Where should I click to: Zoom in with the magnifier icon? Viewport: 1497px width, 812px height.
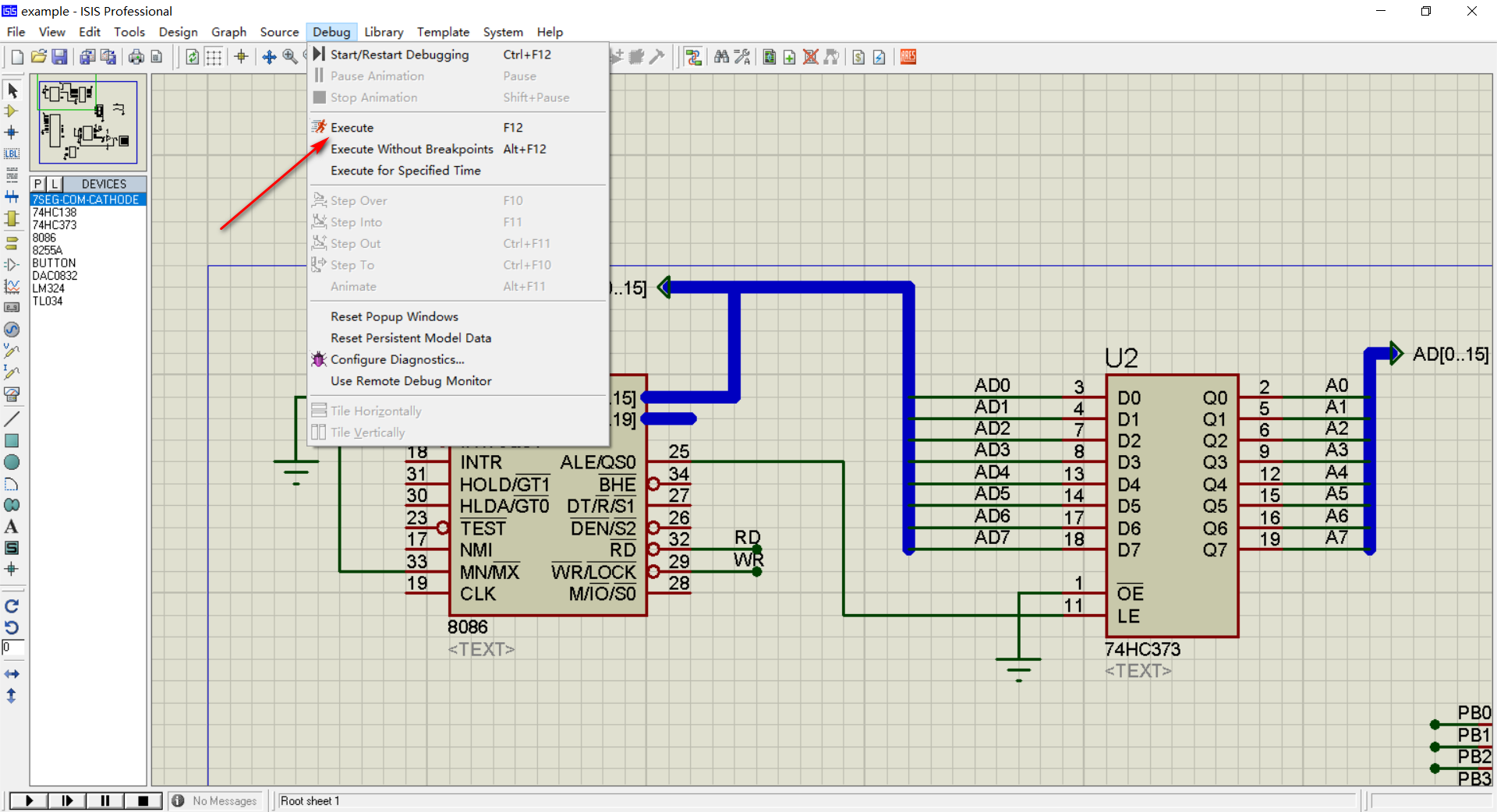[x=290, y=57]
